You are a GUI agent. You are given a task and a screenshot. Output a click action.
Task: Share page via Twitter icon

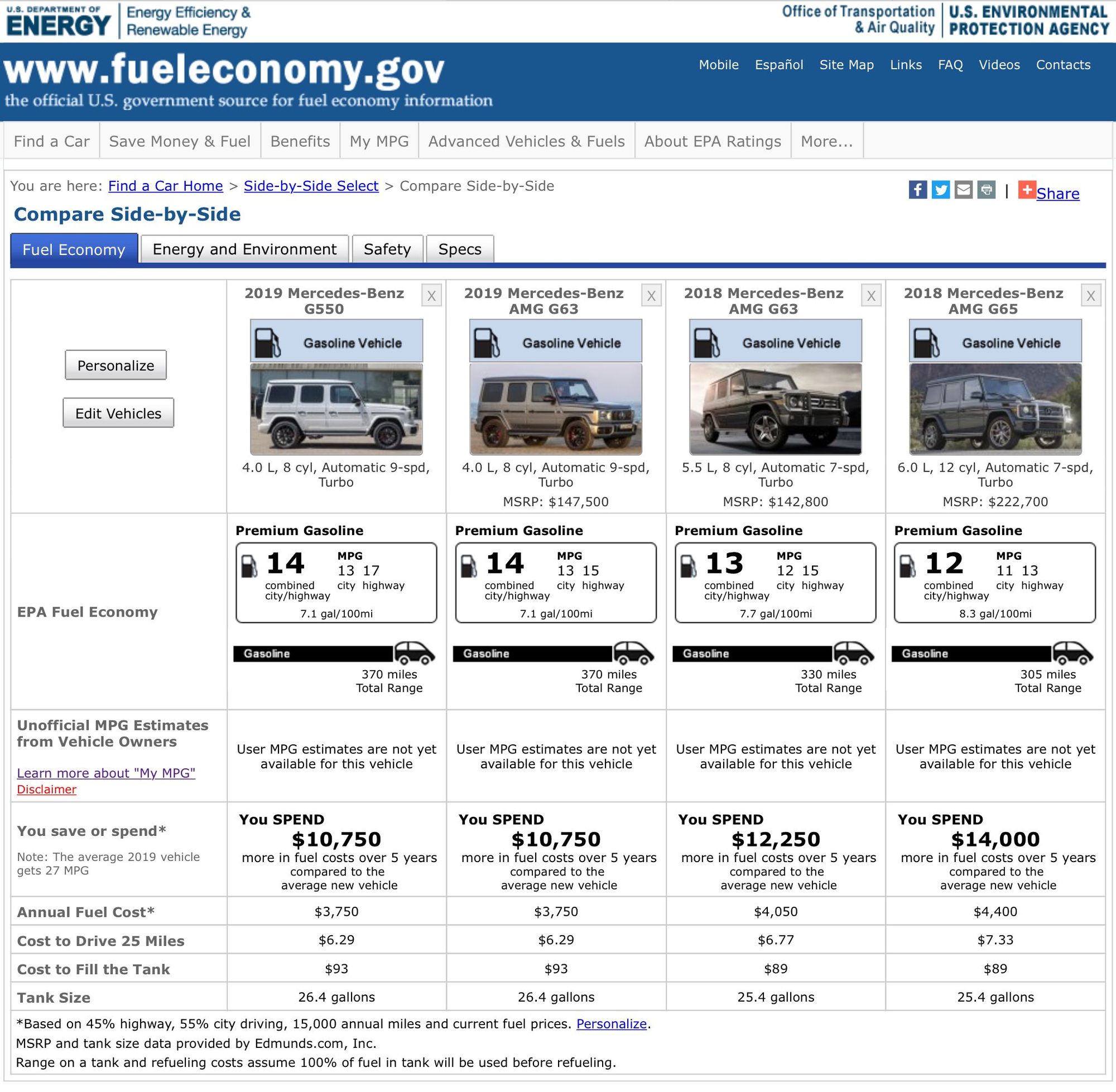coord(941,190)
